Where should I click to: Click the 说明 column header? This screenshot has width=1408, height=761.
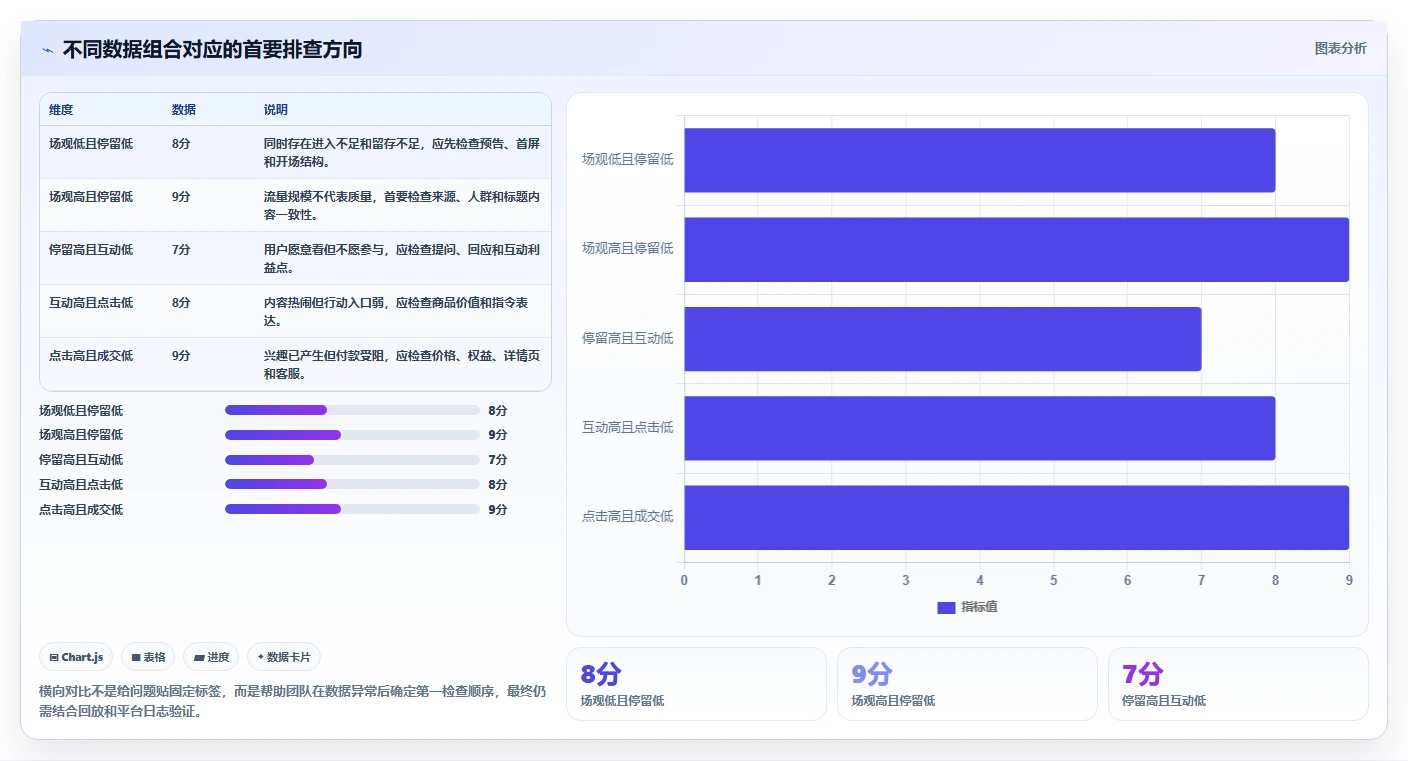coord(276,110)
